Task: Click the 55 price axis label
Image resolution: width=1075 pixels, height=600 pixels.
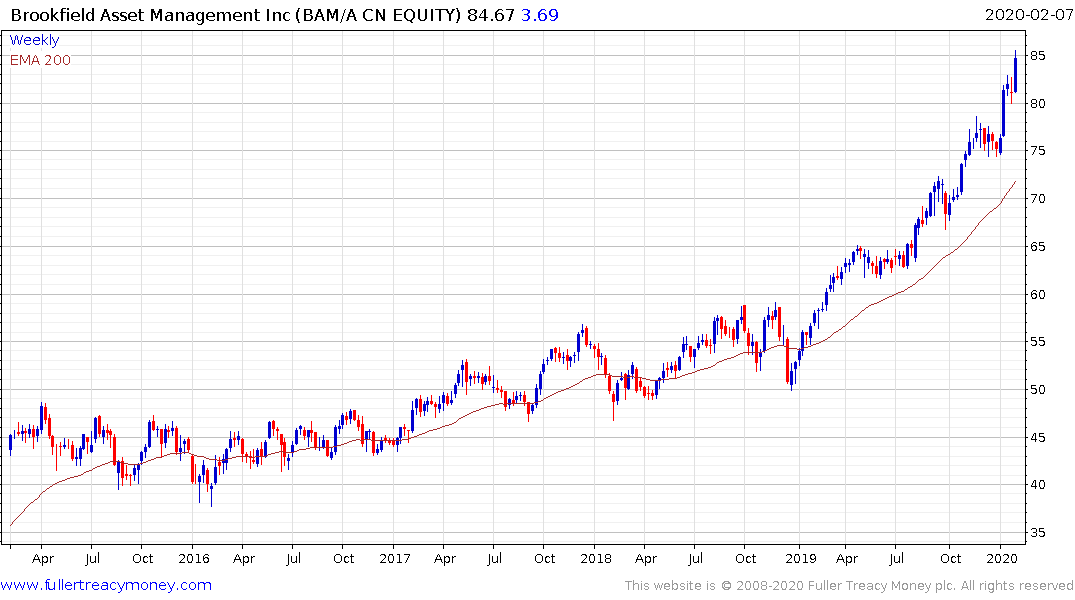Action: pos(1037,342)
